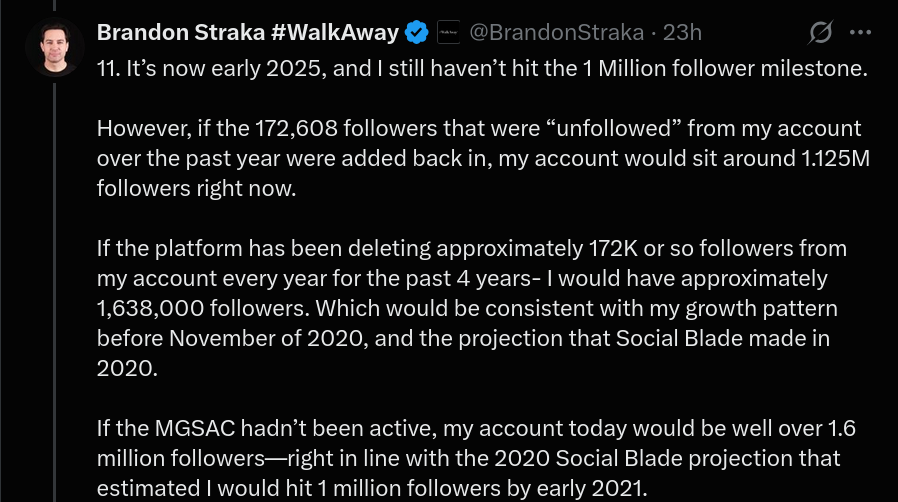
Task: Click the Grok explain-post icon
Action: [820, 32]
